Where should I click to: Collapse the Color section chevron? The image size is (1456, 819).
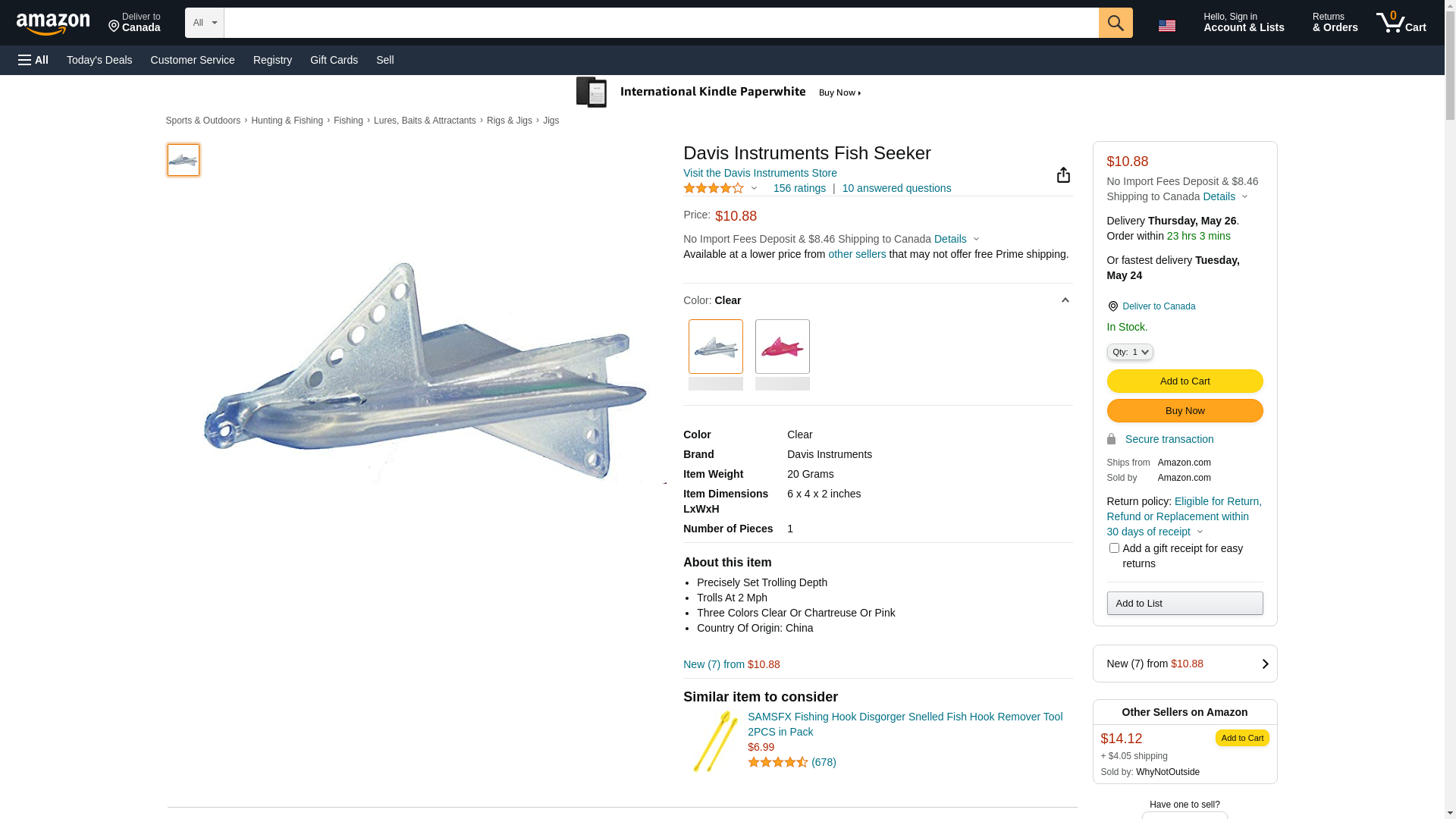[1065, 300]
